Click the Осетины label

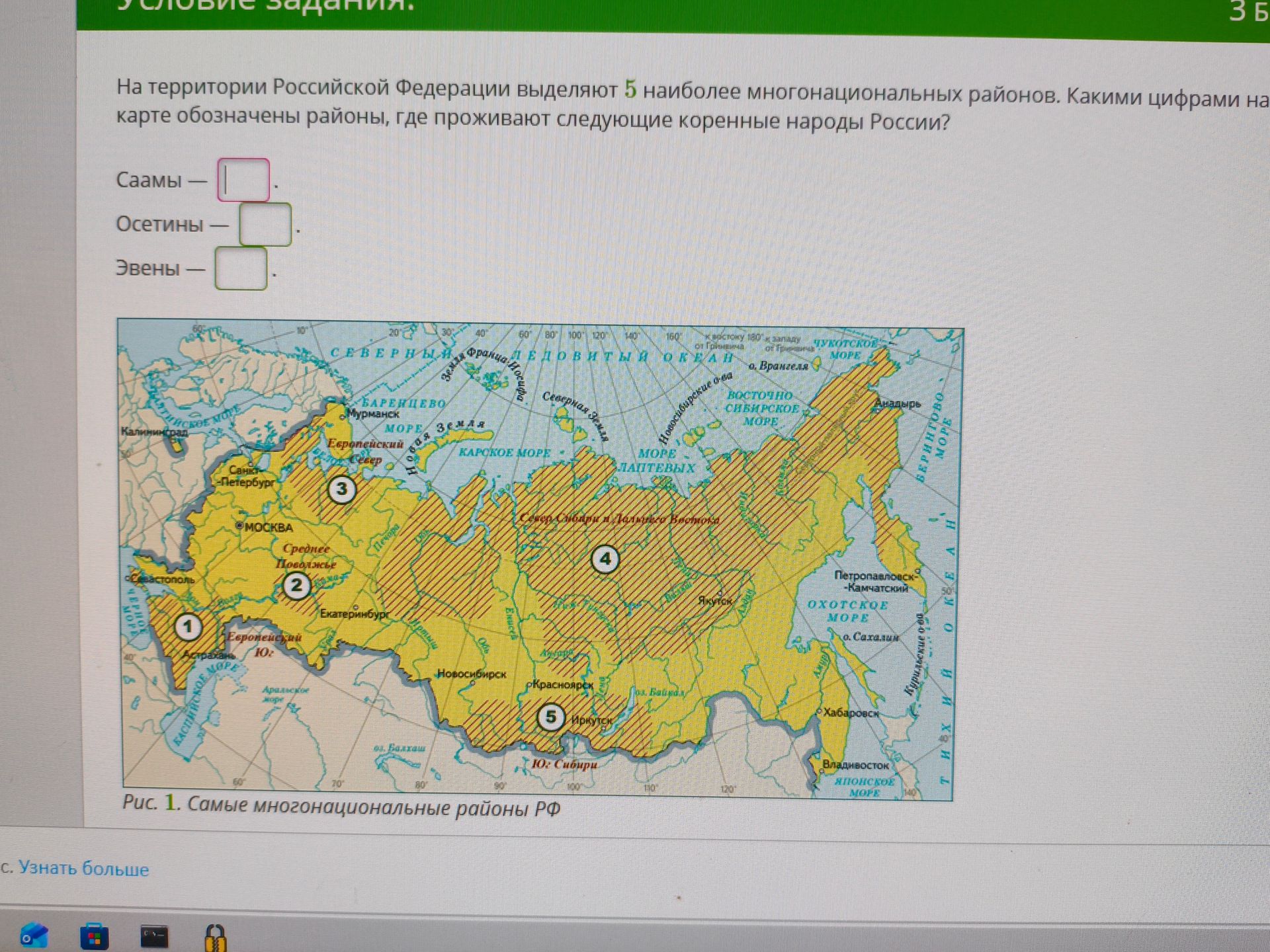159,224
